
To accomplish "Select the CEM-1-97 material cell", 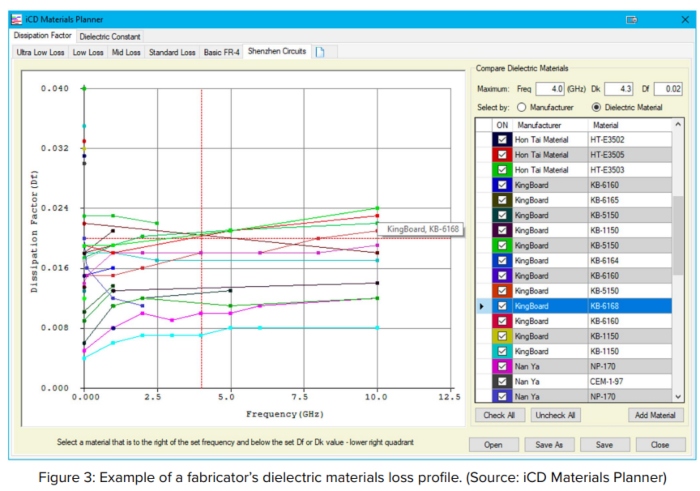I will pos(630,382).
